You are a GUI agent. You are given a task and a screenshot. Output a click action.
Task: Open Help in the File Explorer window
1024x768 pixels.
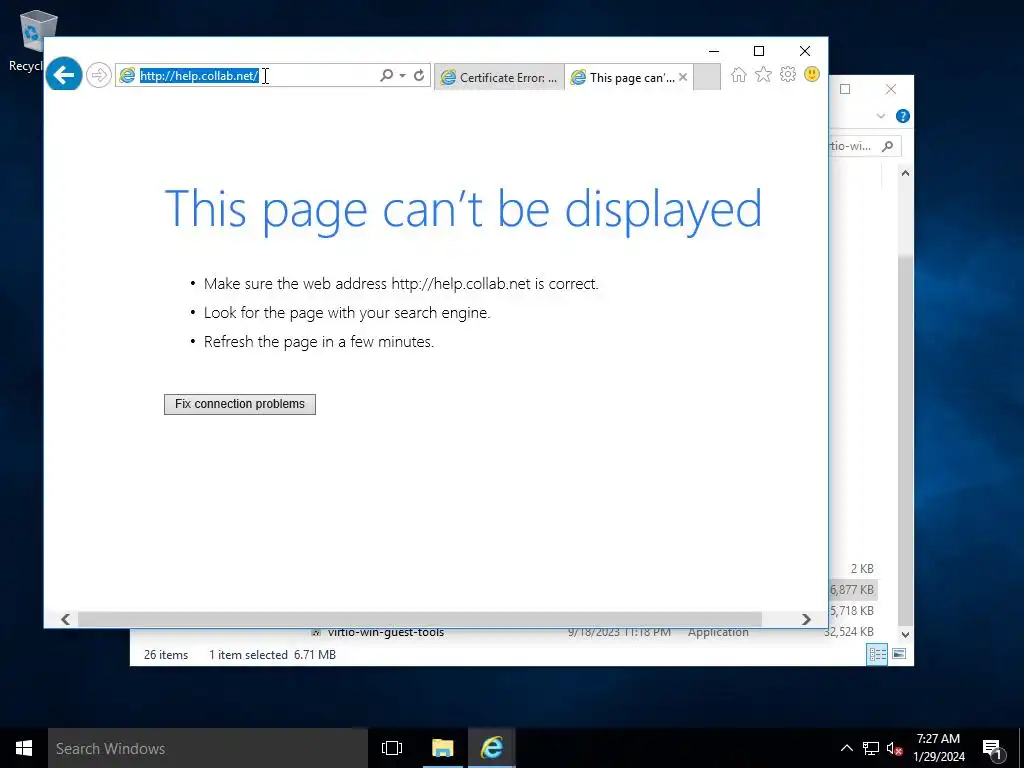(903, 116)
